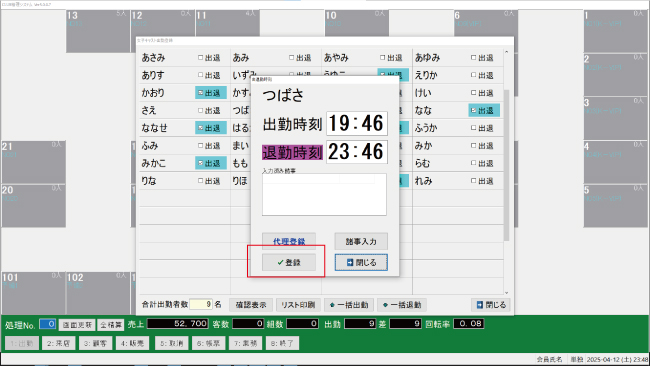The width and height of the screenshot is (650, 366).
Task: Select table tile 1 in the main window
Action: click(x=616, y=31)
